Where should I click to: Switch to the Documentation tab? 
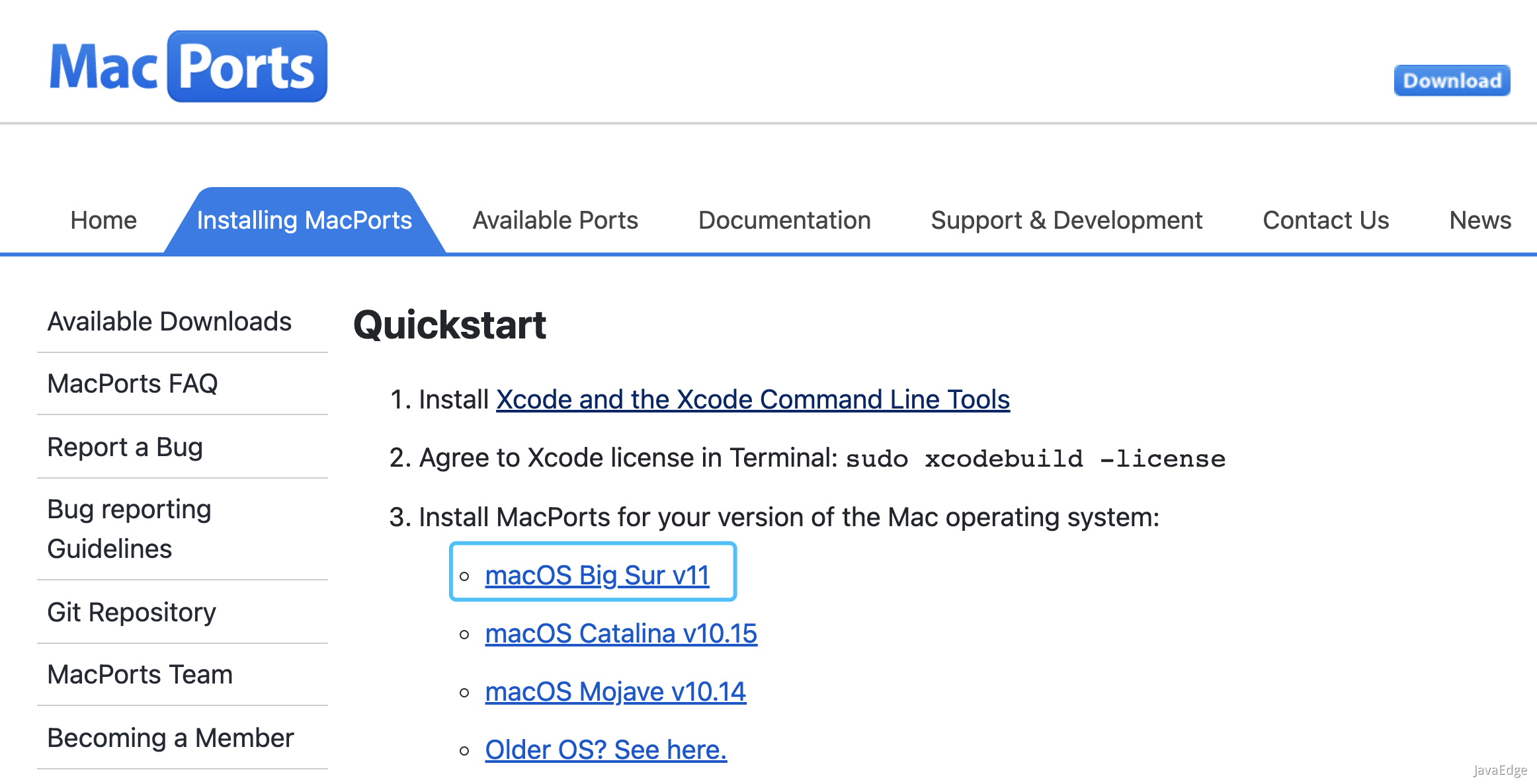pyautogui.click(x=784, y=221)
